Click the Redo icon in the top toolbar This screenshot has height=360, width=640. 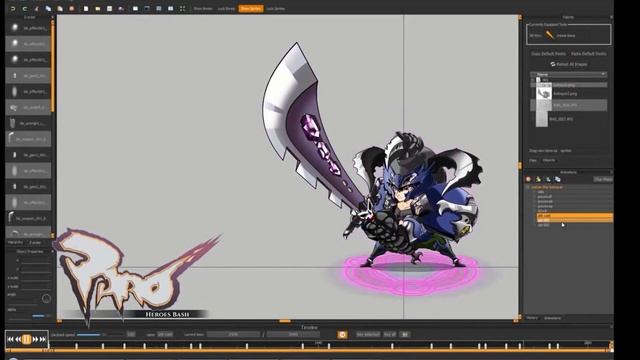tap(25, 9)
